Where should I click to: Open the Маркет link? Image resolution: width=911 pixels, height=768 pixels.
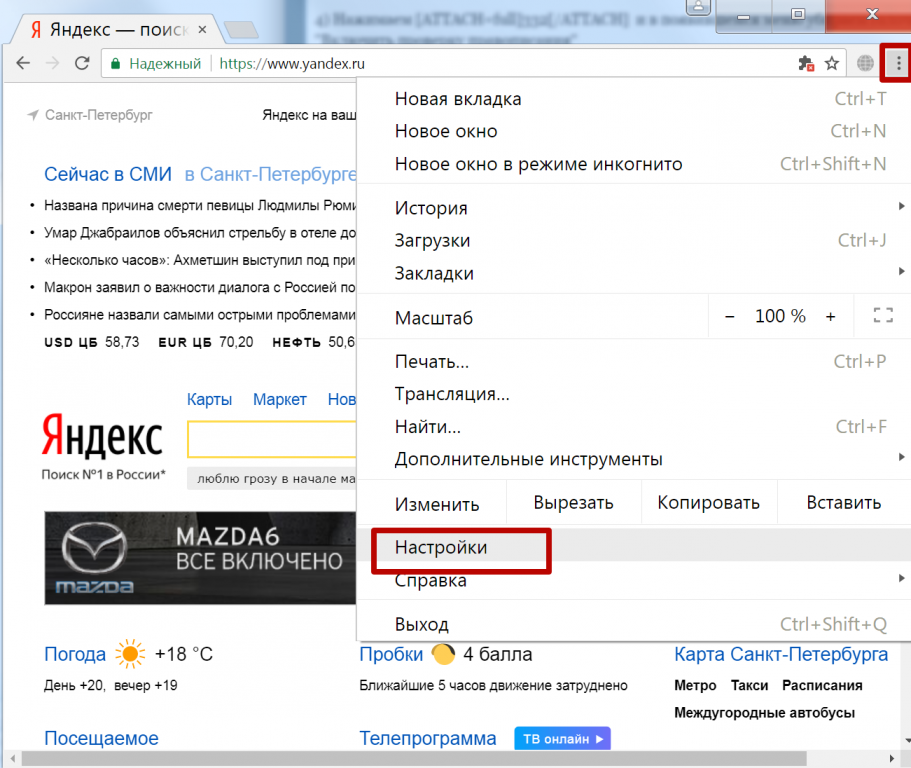pos(279,399)
